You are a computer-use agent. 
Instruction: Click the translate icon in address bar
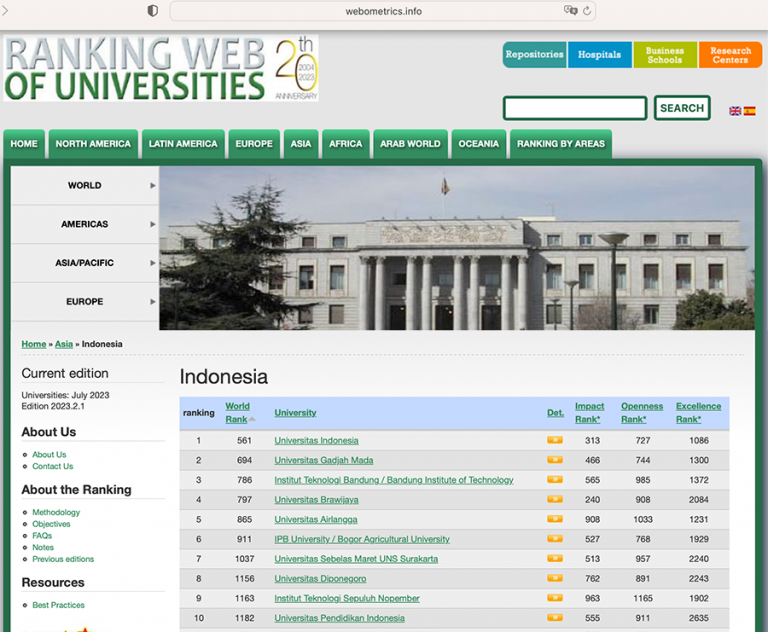[x=571, y=10]
